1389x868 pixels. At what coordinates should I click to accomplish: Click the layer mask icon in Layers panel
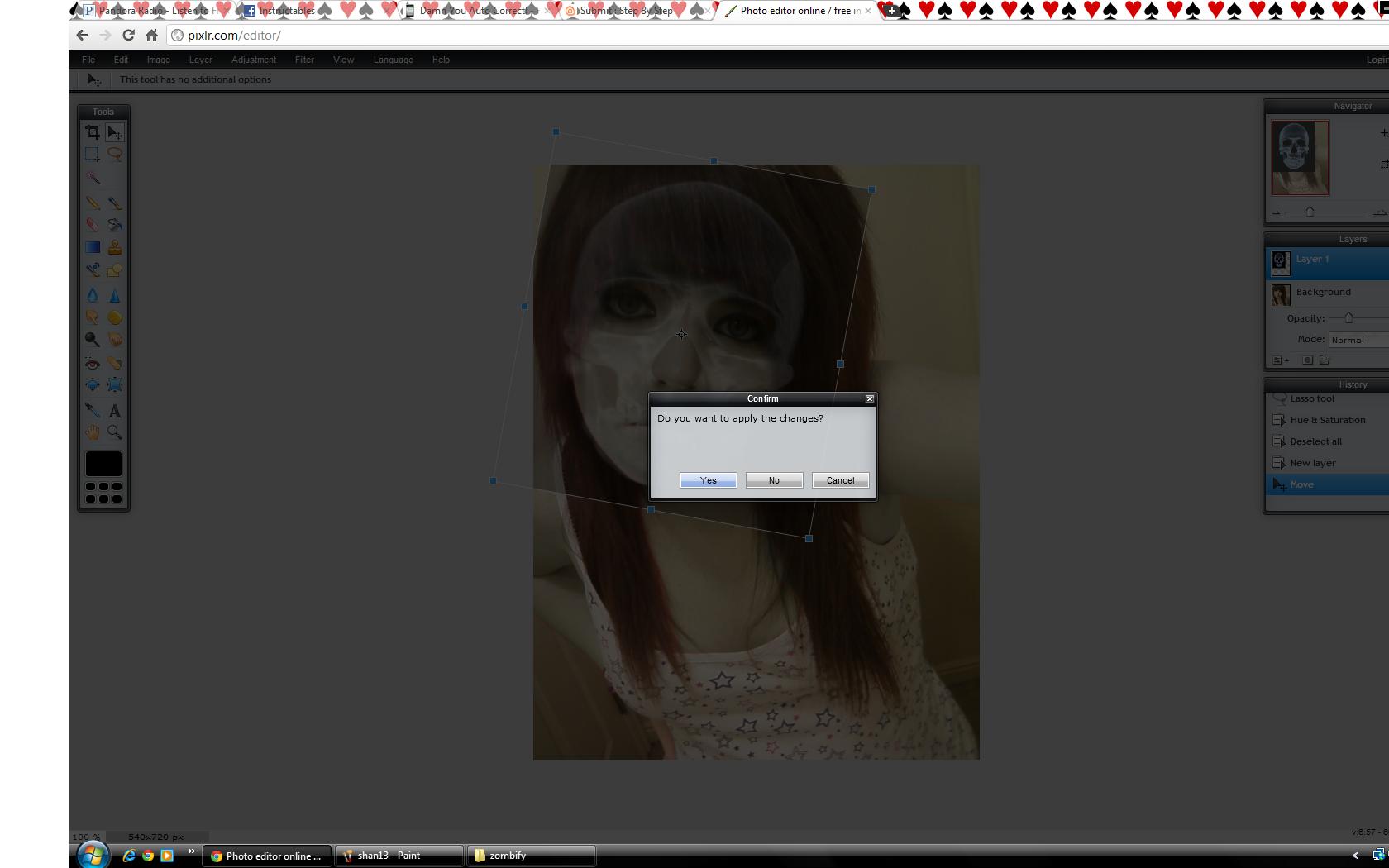[1307, 360]
